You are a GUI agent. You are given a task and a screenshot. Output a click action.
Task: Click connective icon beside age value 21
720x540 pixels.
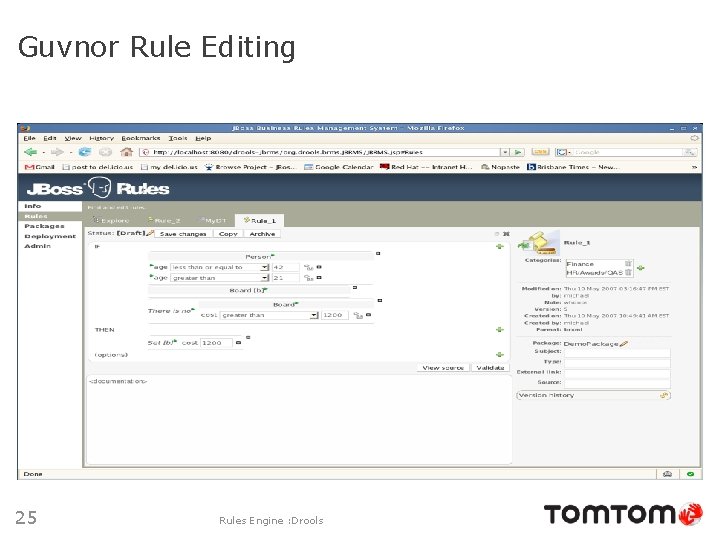click(x=309, y=278)
